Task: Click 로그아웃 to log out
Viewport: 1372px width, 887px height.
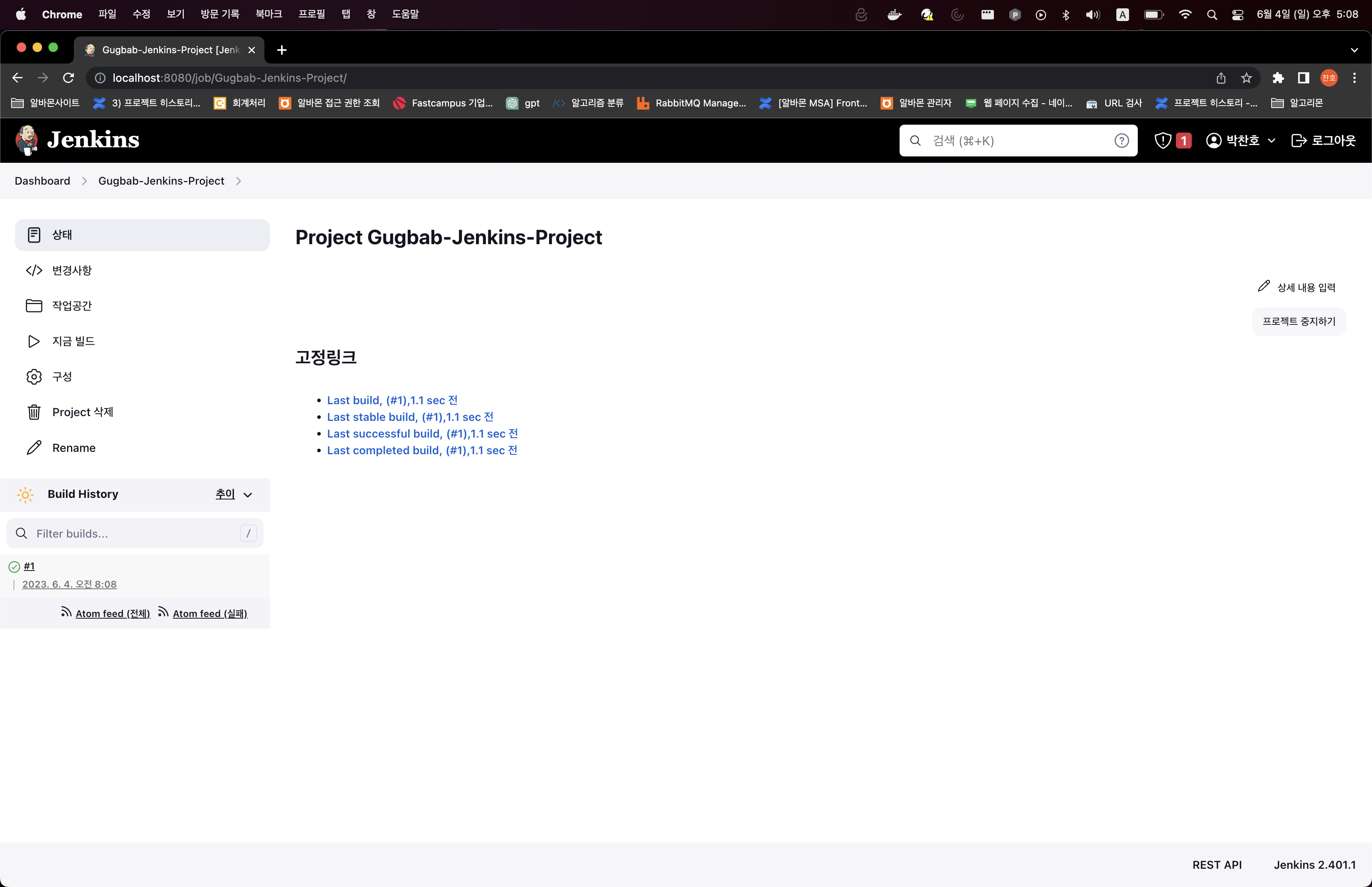Action: tap(1323, 141)
